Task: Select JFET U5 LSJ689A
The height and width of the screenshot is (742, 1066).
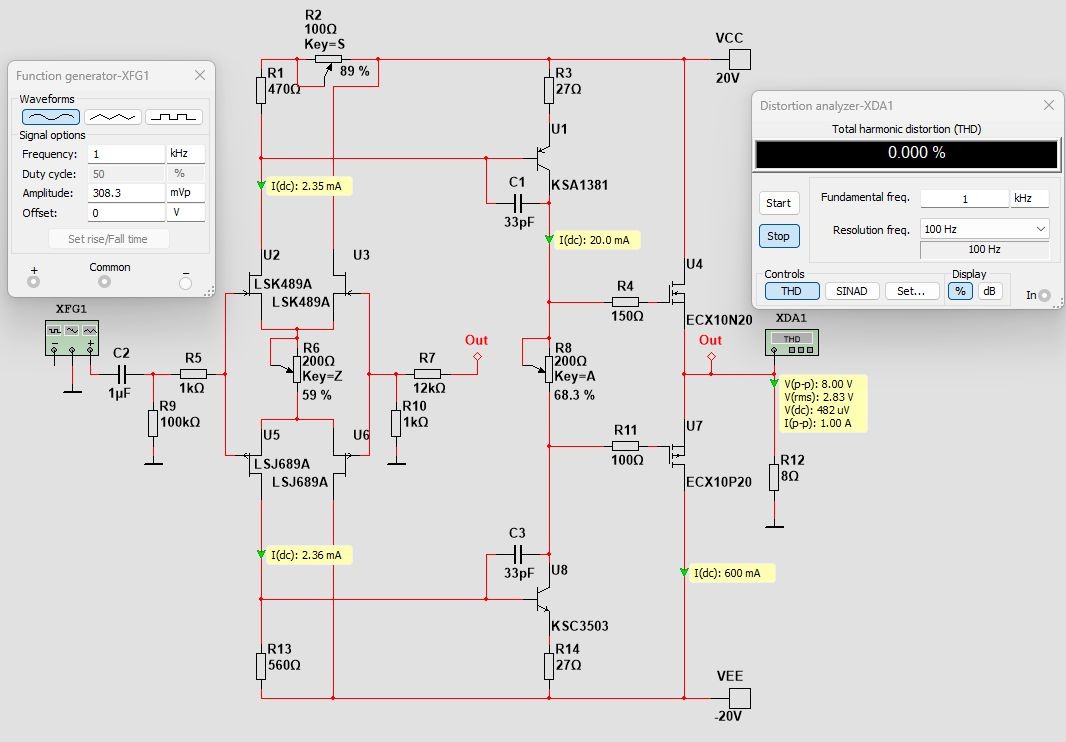Action: pyautogui.click(x=254, y=454)
